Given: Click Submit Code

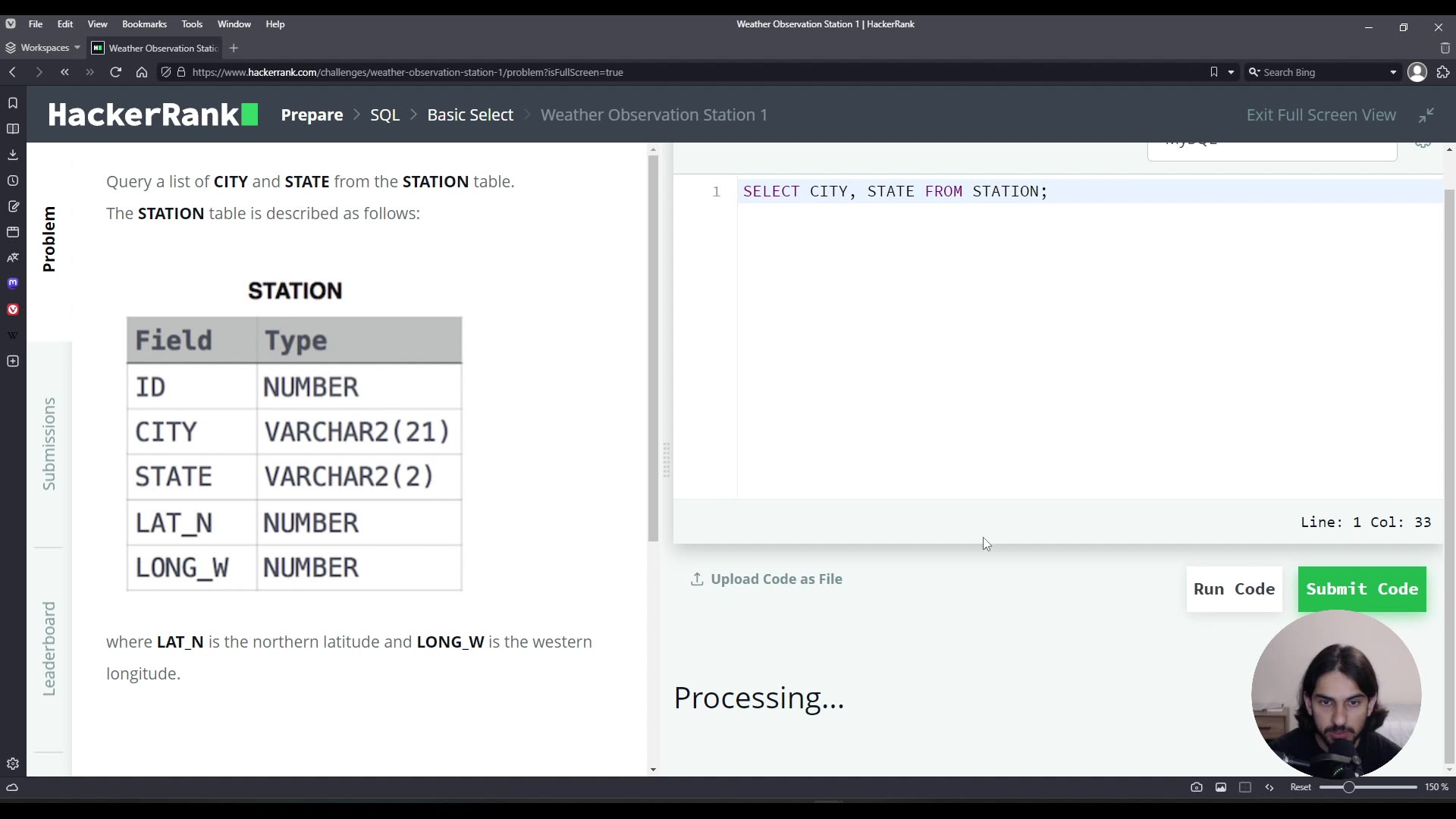Looking at the screenshot, I should coord(1361,589).
